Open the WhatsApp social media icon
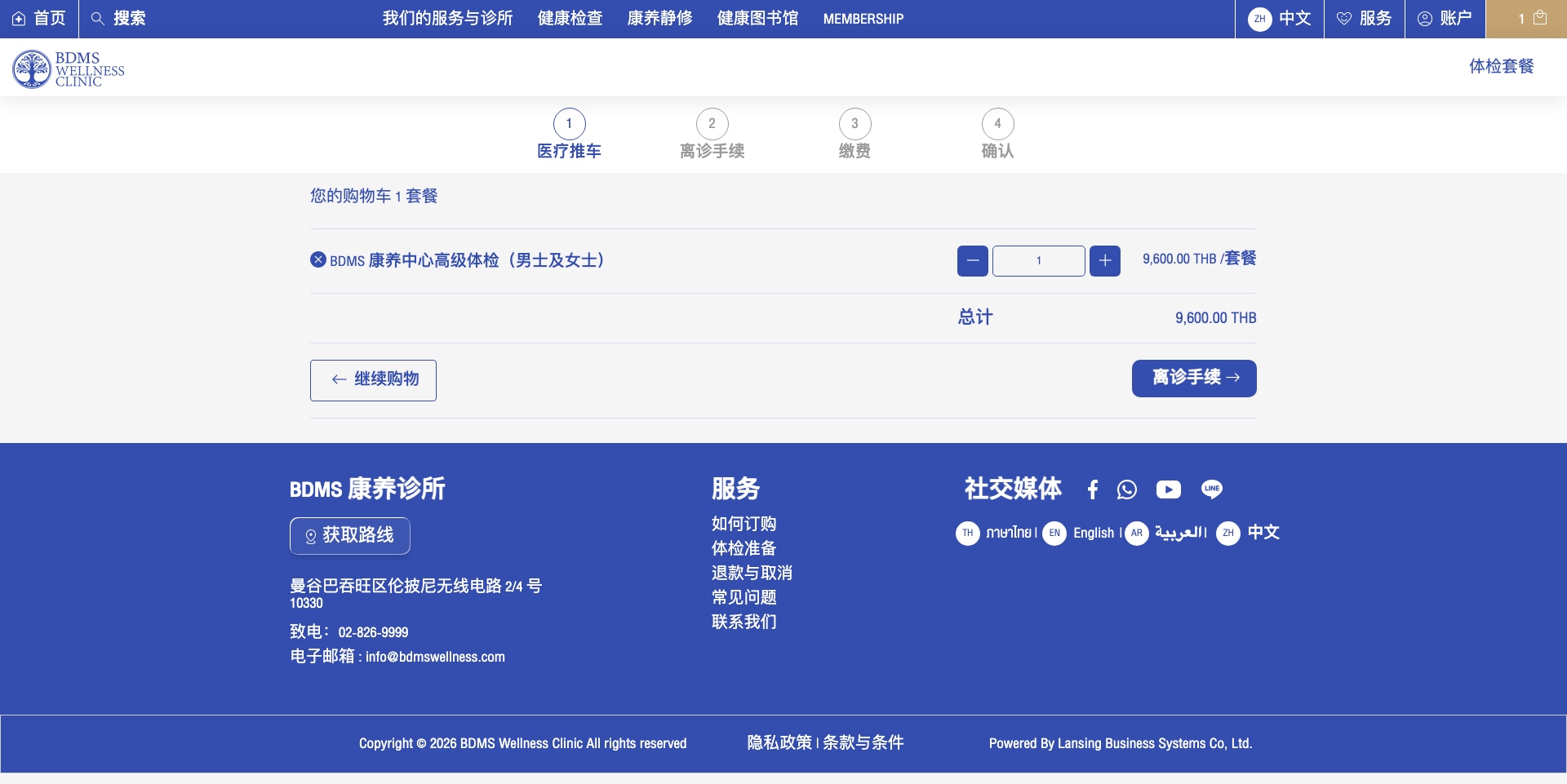 [1127, 489]
